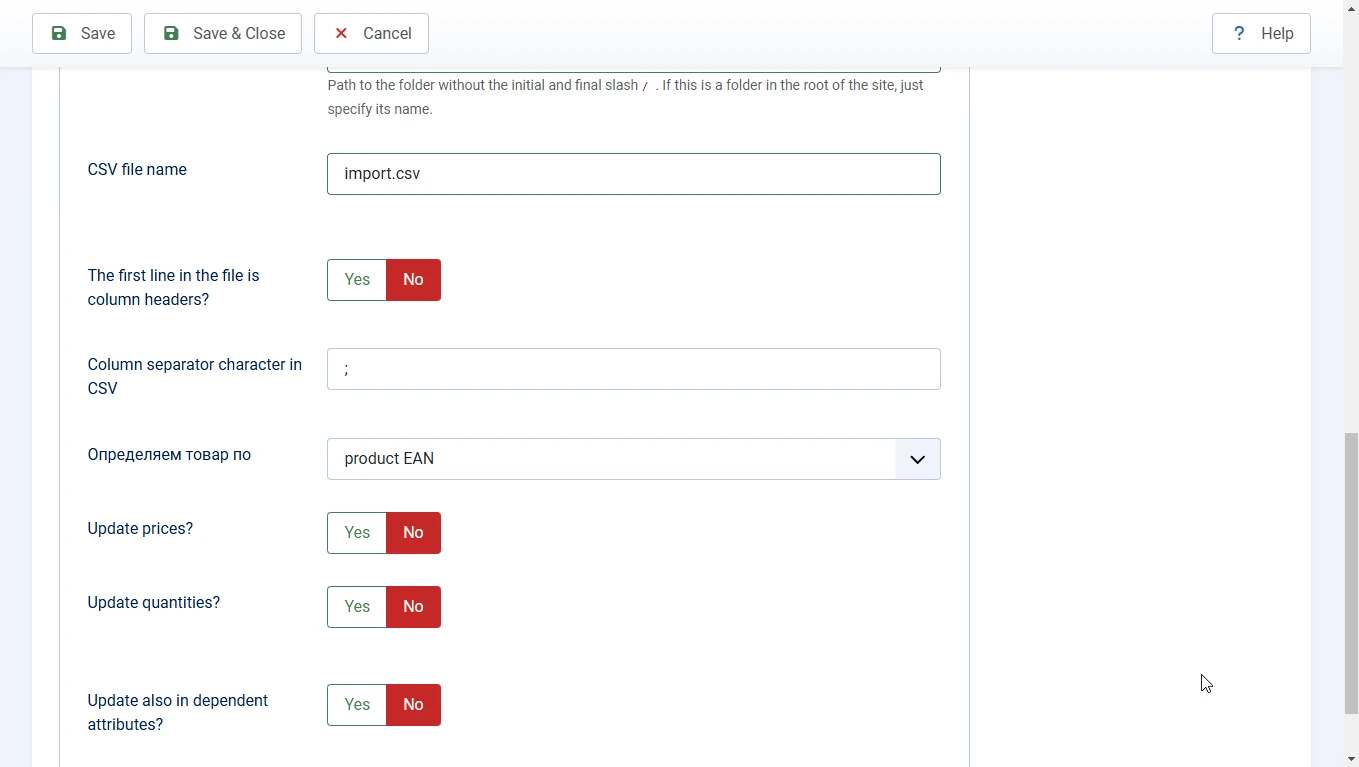This screenshot has width=1359, height=767.
Task: Select Yes for dependent attributes update
Action: point(357,705)
